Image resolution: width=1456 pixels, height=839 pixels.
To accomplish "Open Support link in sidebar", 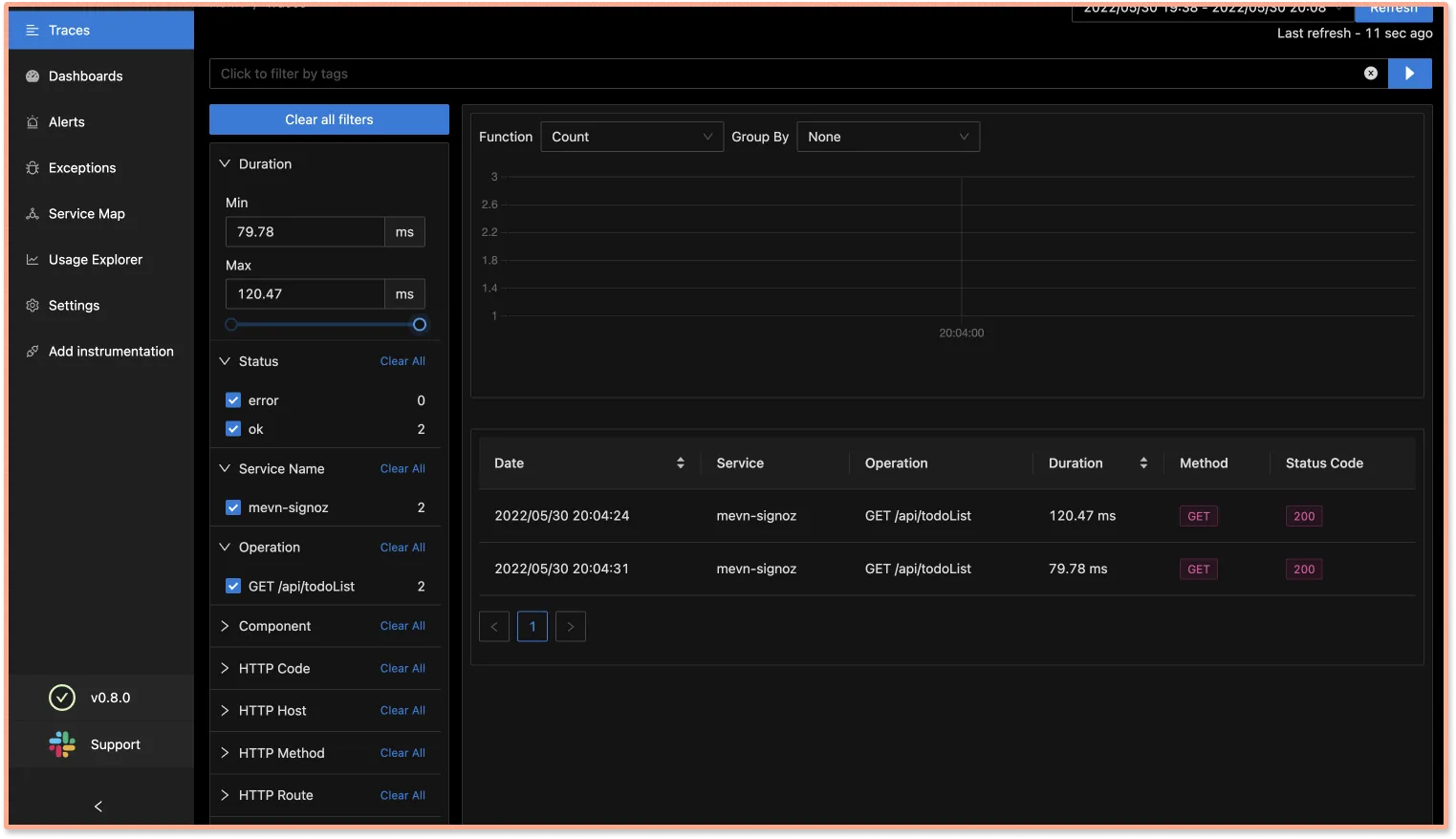I will 101,744.
